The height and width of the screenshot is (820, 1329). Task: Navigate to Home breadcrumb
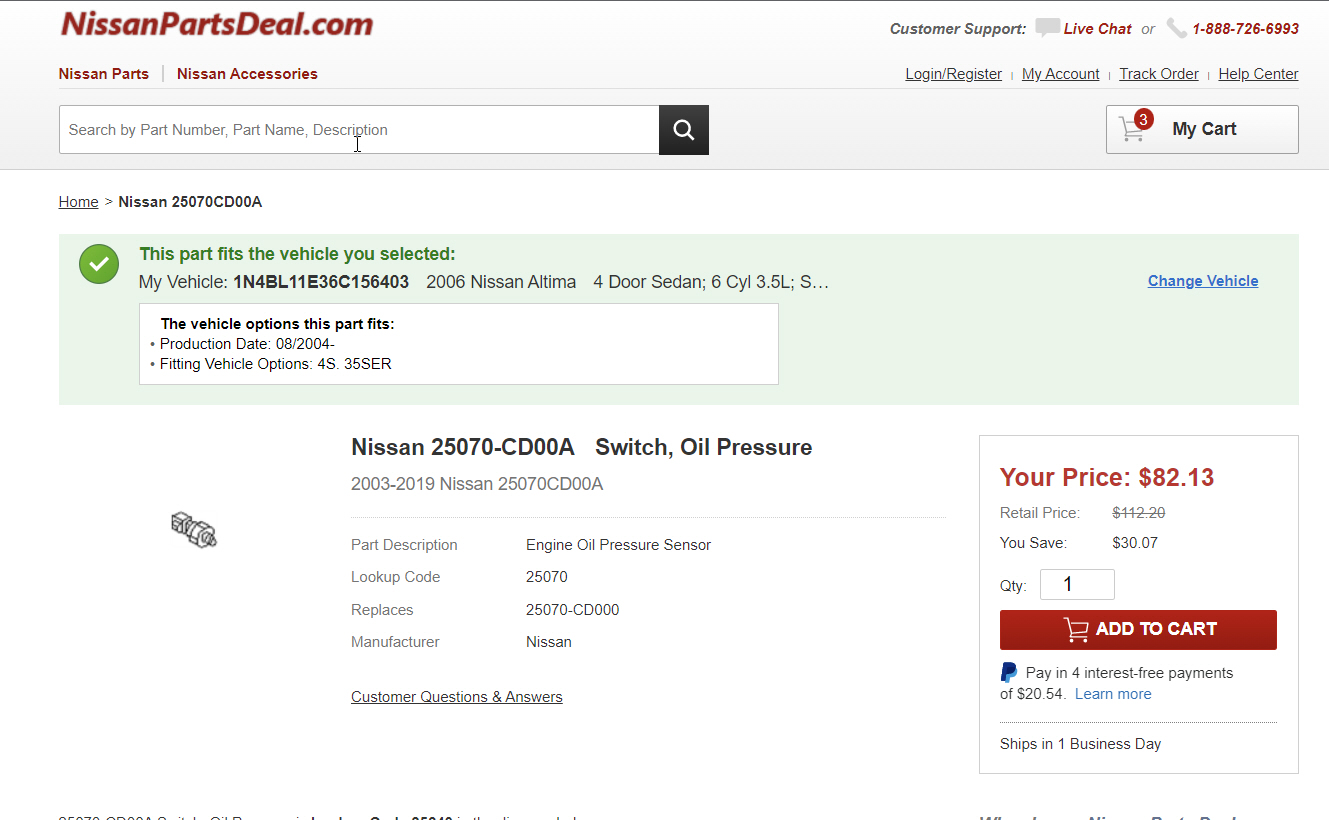click(x=78, y=202)
